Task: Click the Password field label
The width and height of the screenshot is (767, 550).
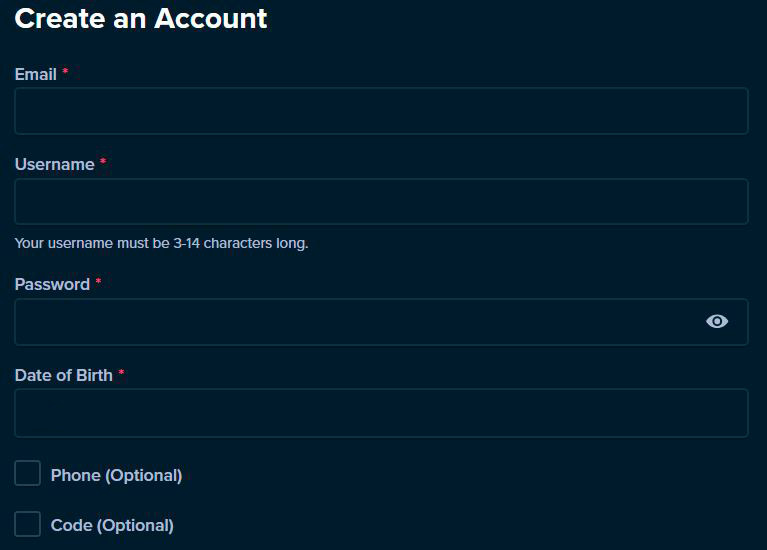Action: pyautogui.click(x=52, y=284)
